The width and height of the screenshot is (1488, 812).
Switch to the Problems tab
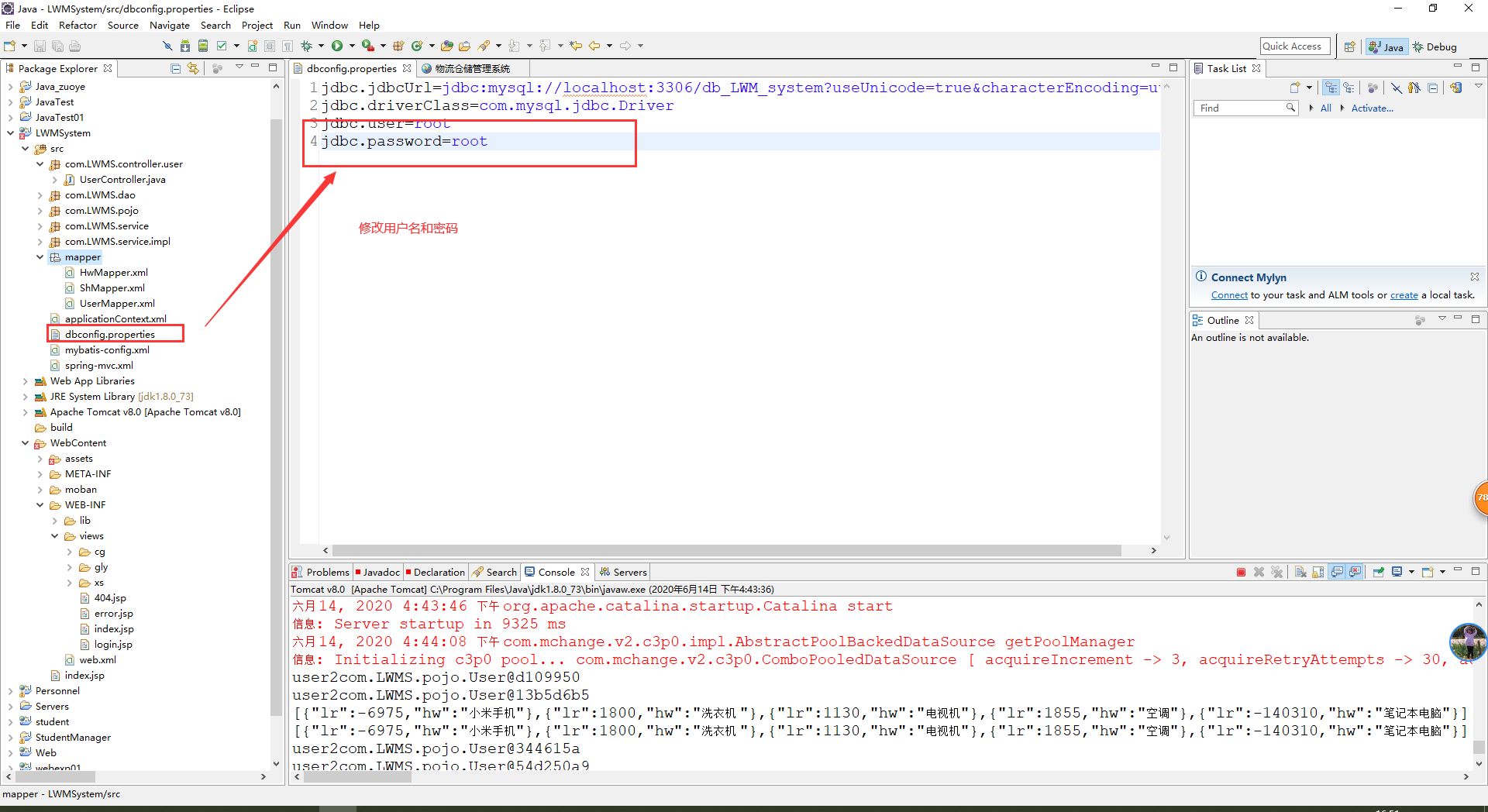320,572
